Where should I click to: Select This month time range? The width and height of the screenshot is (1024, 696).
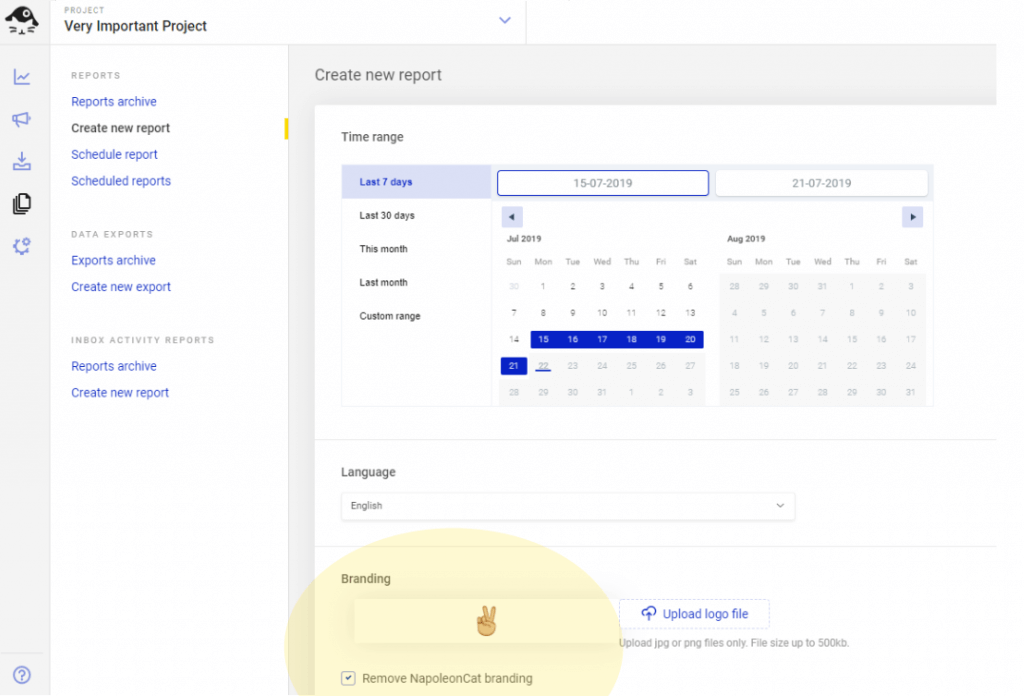pos(384,249)
